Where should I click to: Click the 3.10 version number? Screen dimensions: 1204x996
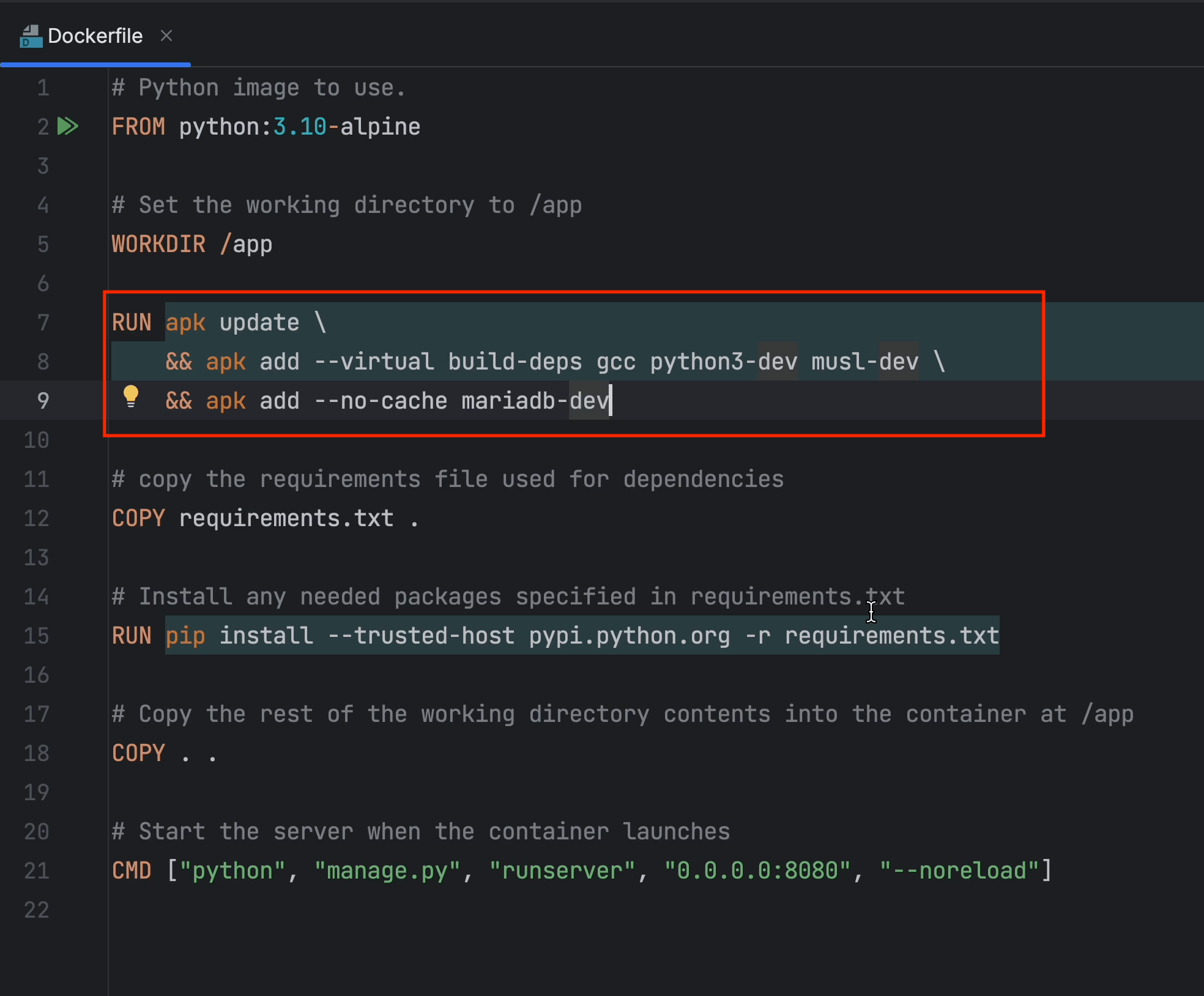tap(300, 127)
